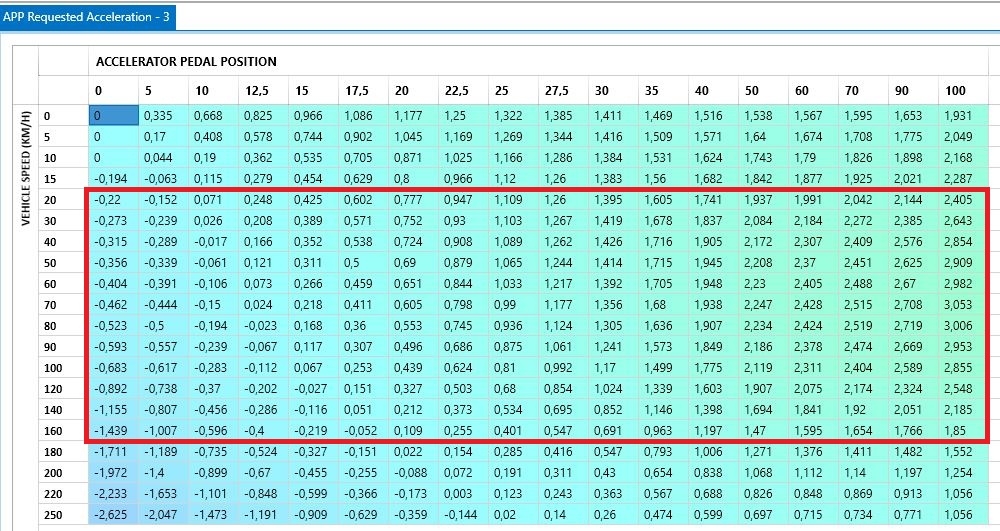
Task: Select cell 2,854 in speed 40 row
Action: (x=963, y=242)
